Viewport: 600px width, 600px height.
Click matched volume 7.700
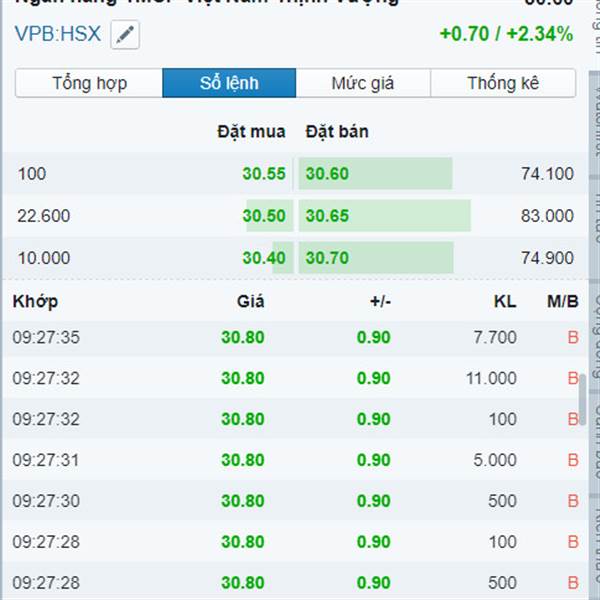click(x=495, y=338)
